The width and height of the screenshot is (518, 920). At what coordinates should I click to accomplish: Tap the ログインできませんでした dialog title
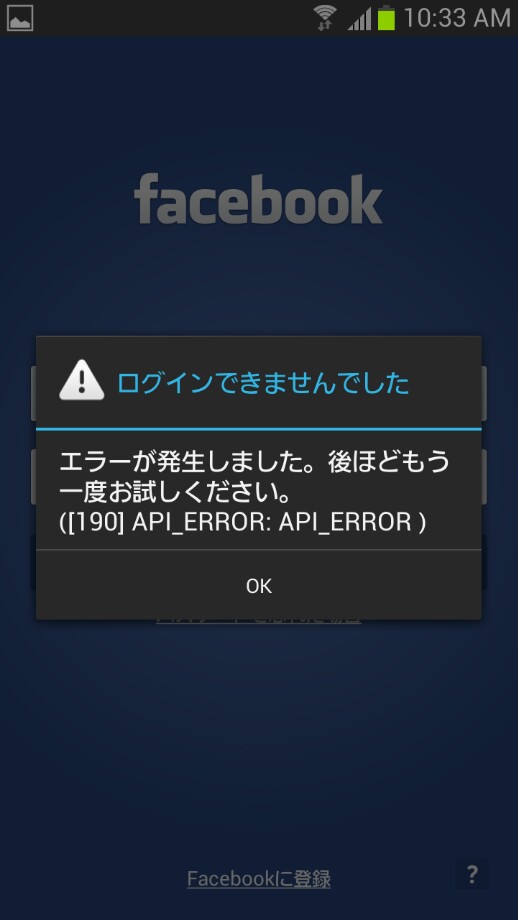click(262, 383)
